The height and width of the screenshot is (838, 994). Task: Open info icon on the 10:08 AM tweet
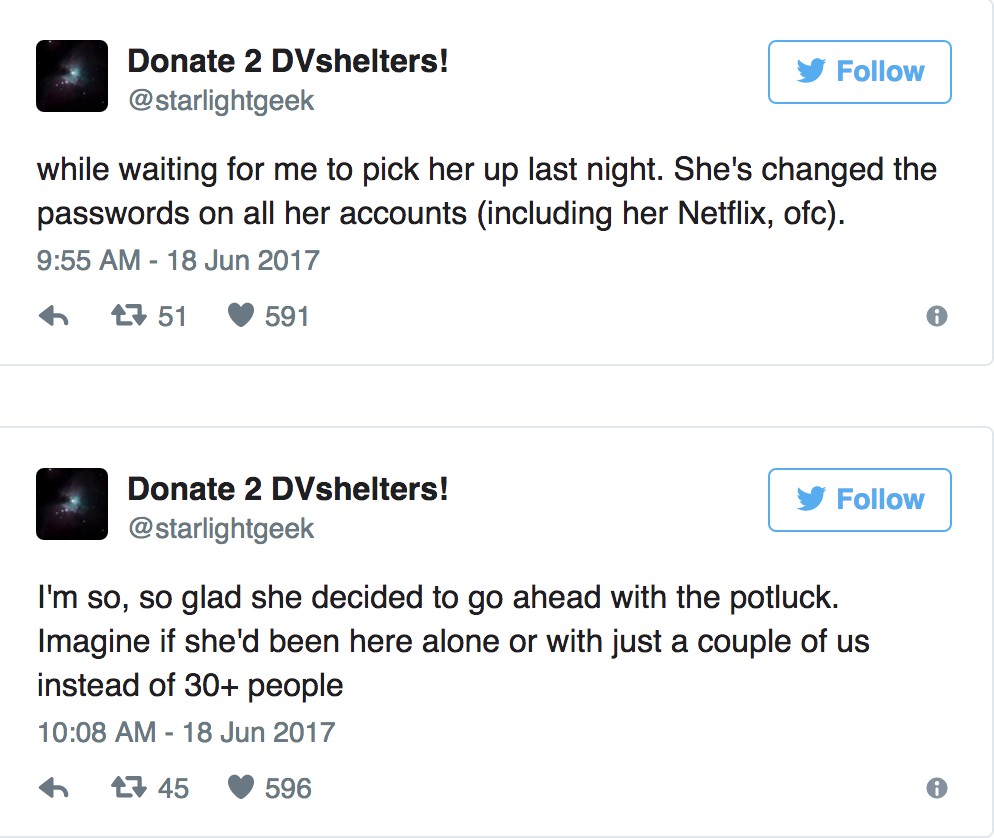click(x=936, y=789)
